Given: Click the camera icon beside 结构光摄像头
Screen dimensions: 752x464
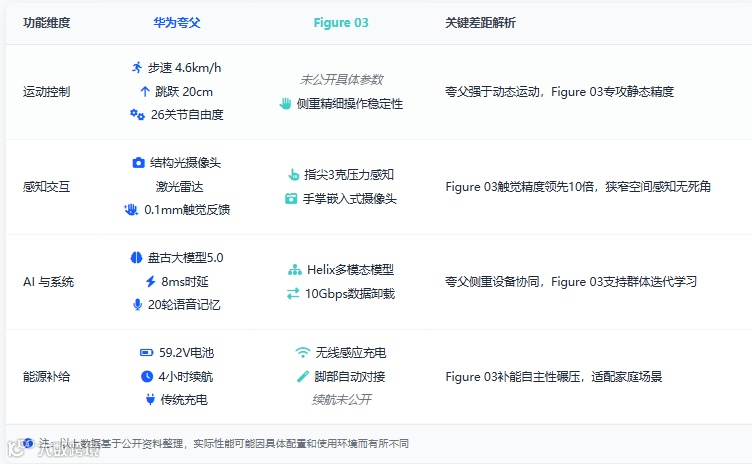Looking at the screenshot, I should (x=138, y=163).
